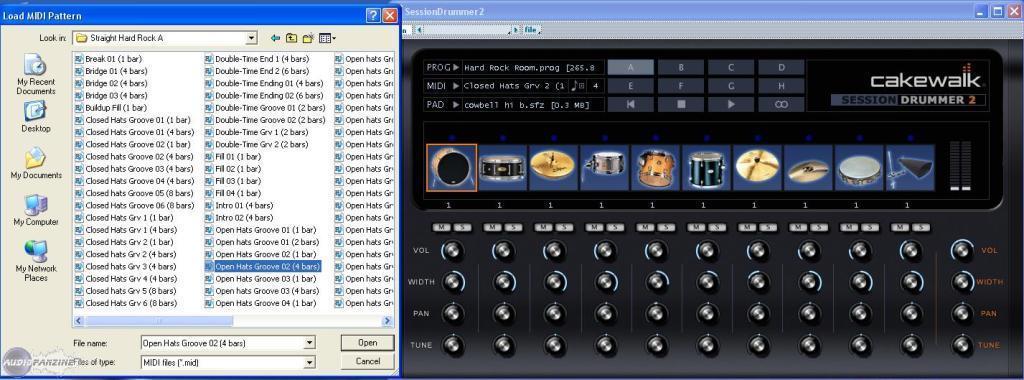Viewport: 1024px width, 380px height.
Task: Mute the last drum channel
Action: pos(901,227)
